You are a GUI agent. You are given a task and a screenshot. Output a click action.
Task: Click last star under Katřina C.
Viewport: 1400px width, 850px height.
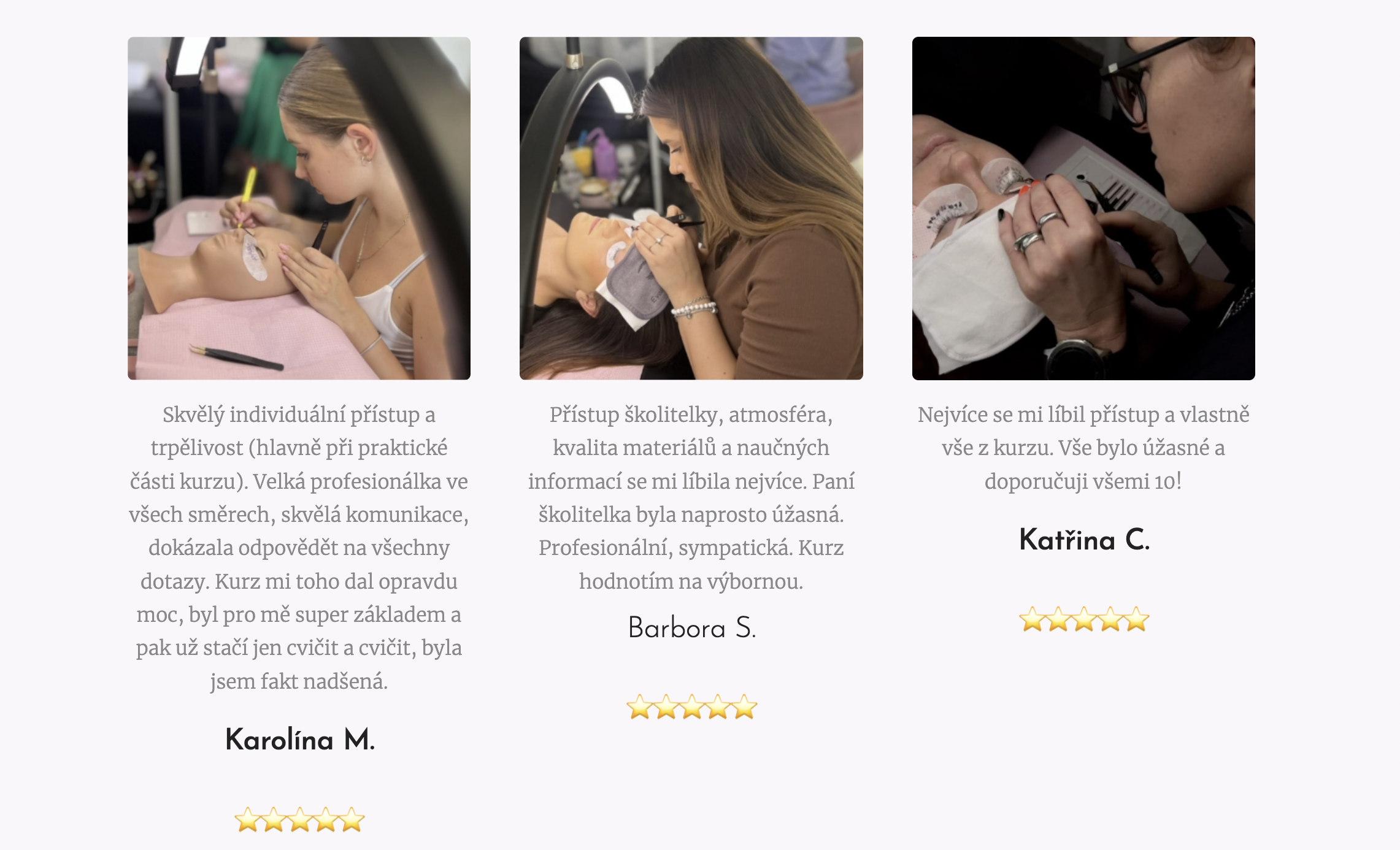pos(1137,619)
